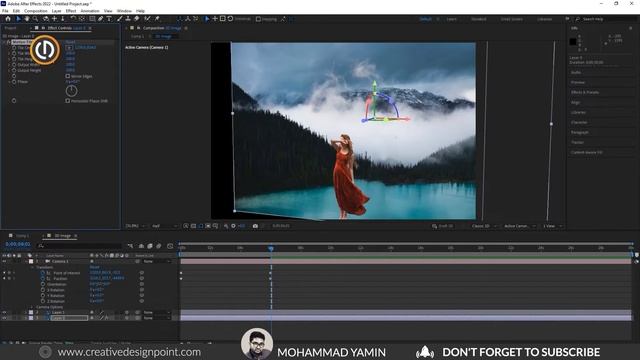Open the Half resolution dropdown

click(x=164, y=226)
